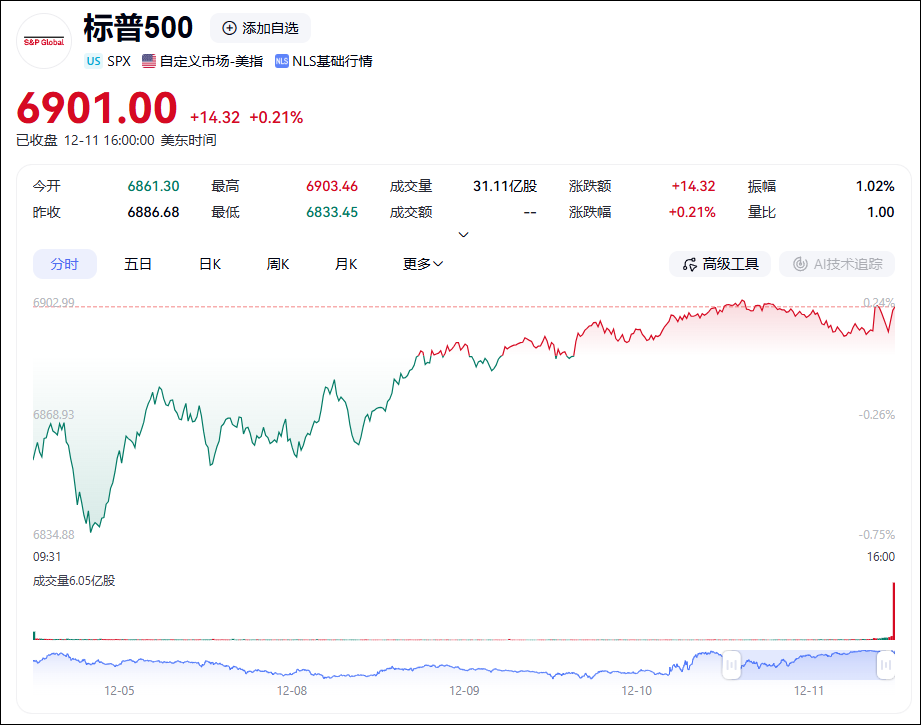Click the American flag market icon
Viewport: 921px width, 725px height.
[149, 61]
